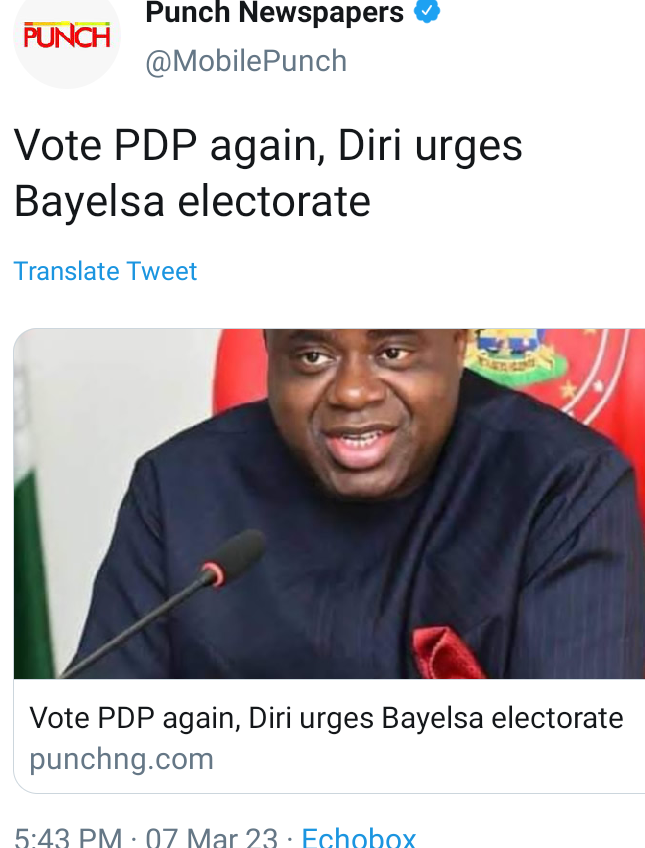Select the tweet headline text body
This screenshot has height=848, width=645.
pyautogui.click(x=268, y=174)
